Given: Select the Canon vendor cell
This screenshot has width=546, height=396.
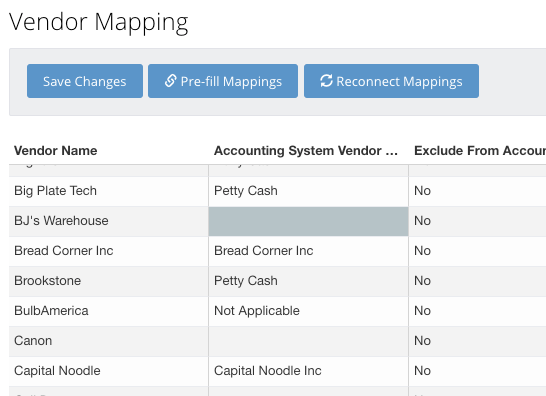Looking at the screenshot, I should (x=109, y=341).
